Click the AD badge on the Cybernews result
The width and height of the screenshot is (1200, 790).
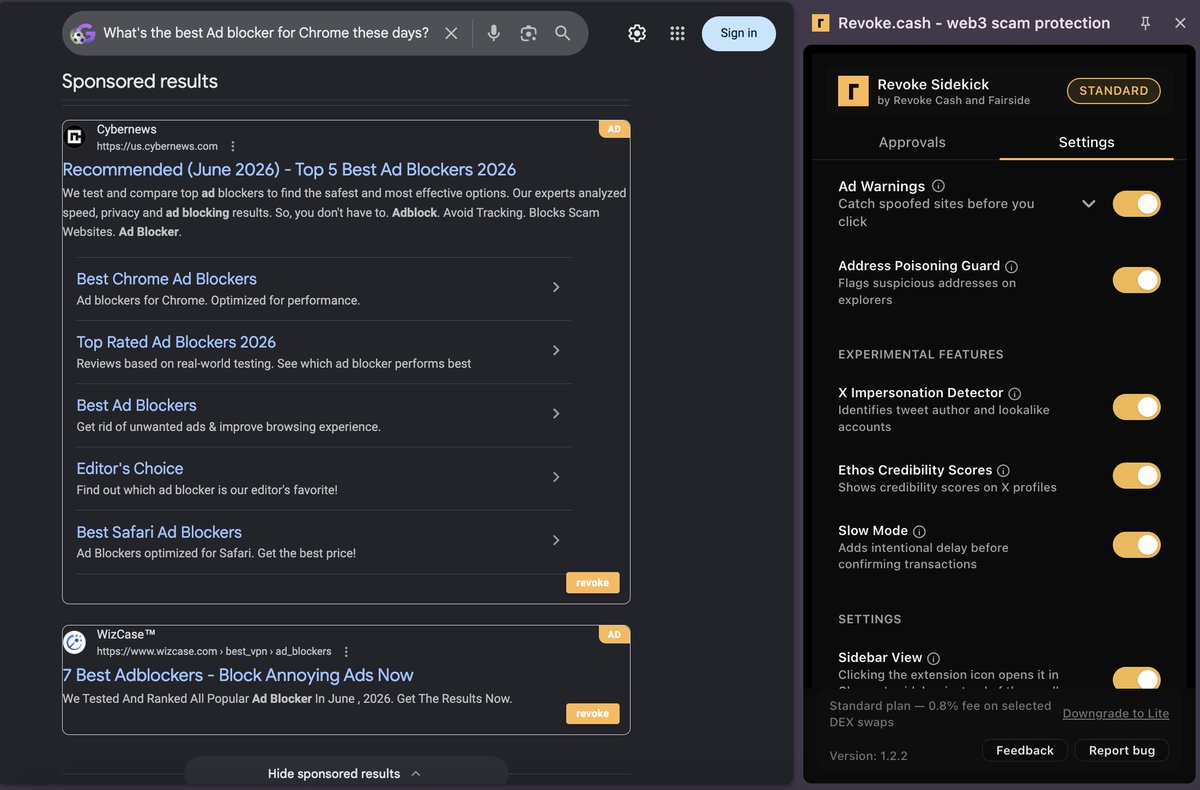click(614, 129)
